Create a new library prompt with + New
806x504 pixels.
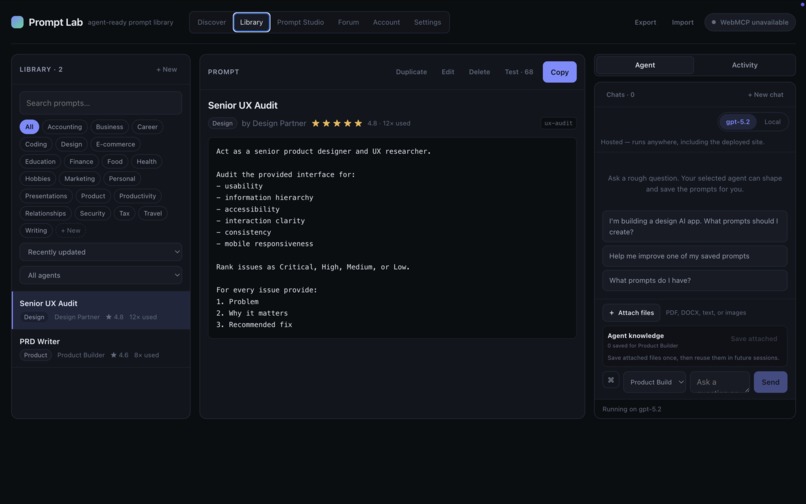click(x=167, y=69)
